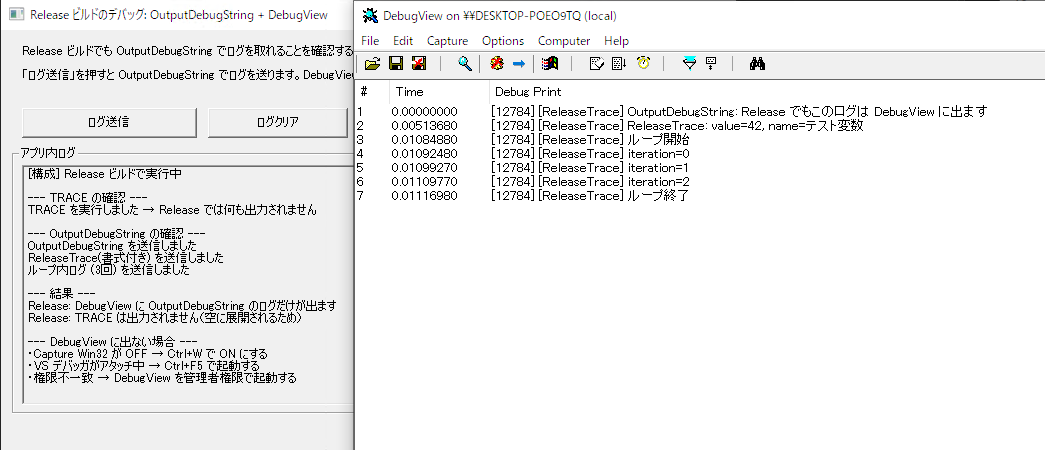Click 'TRACE を実行しました' line in app log

(x=172, y=209)
